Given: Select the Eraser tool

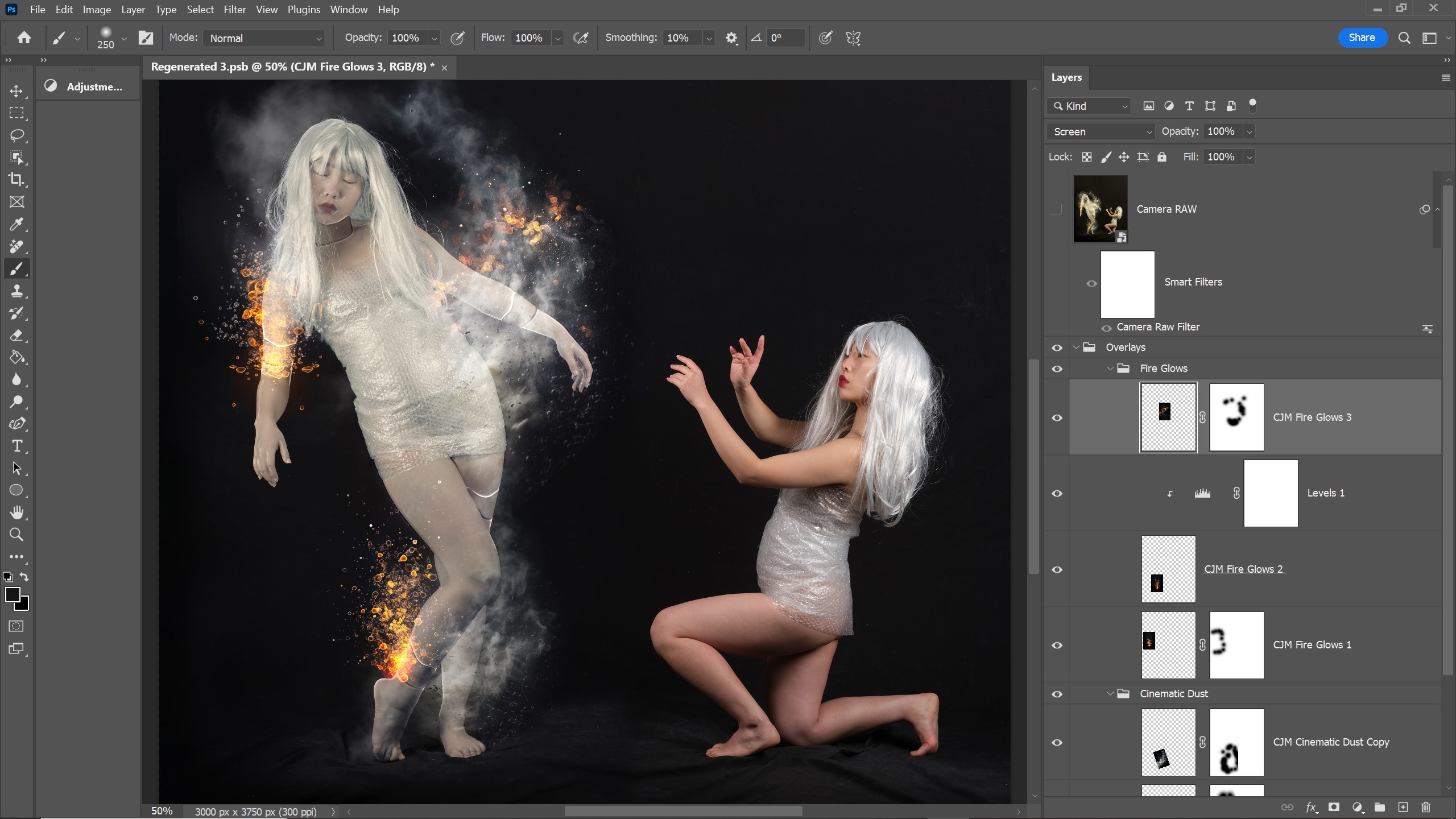Looking at the screenshot, I should 16,336.
